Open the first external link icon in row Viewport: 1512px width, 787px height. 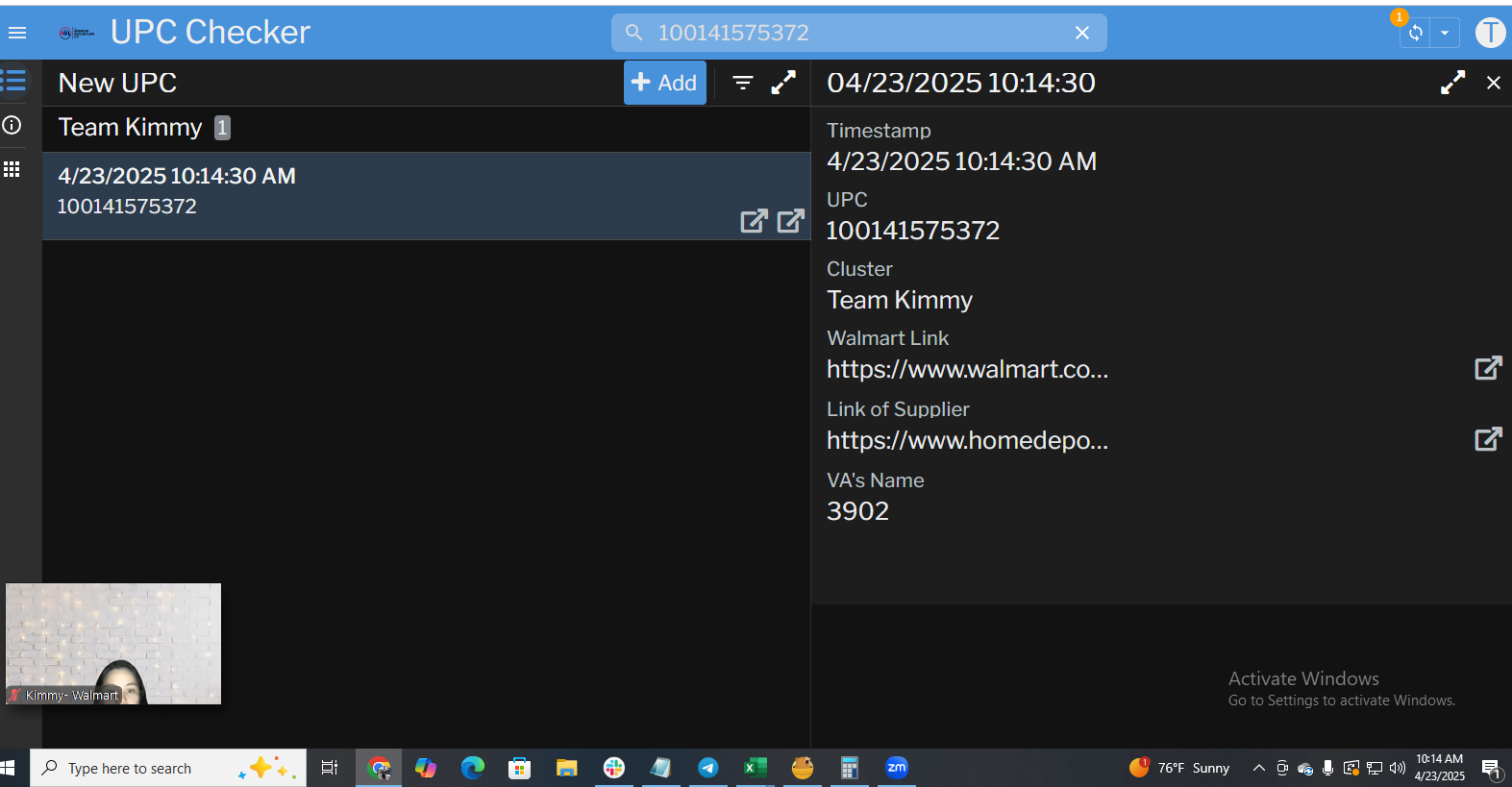pyautogui.click(x=754, y=221)
